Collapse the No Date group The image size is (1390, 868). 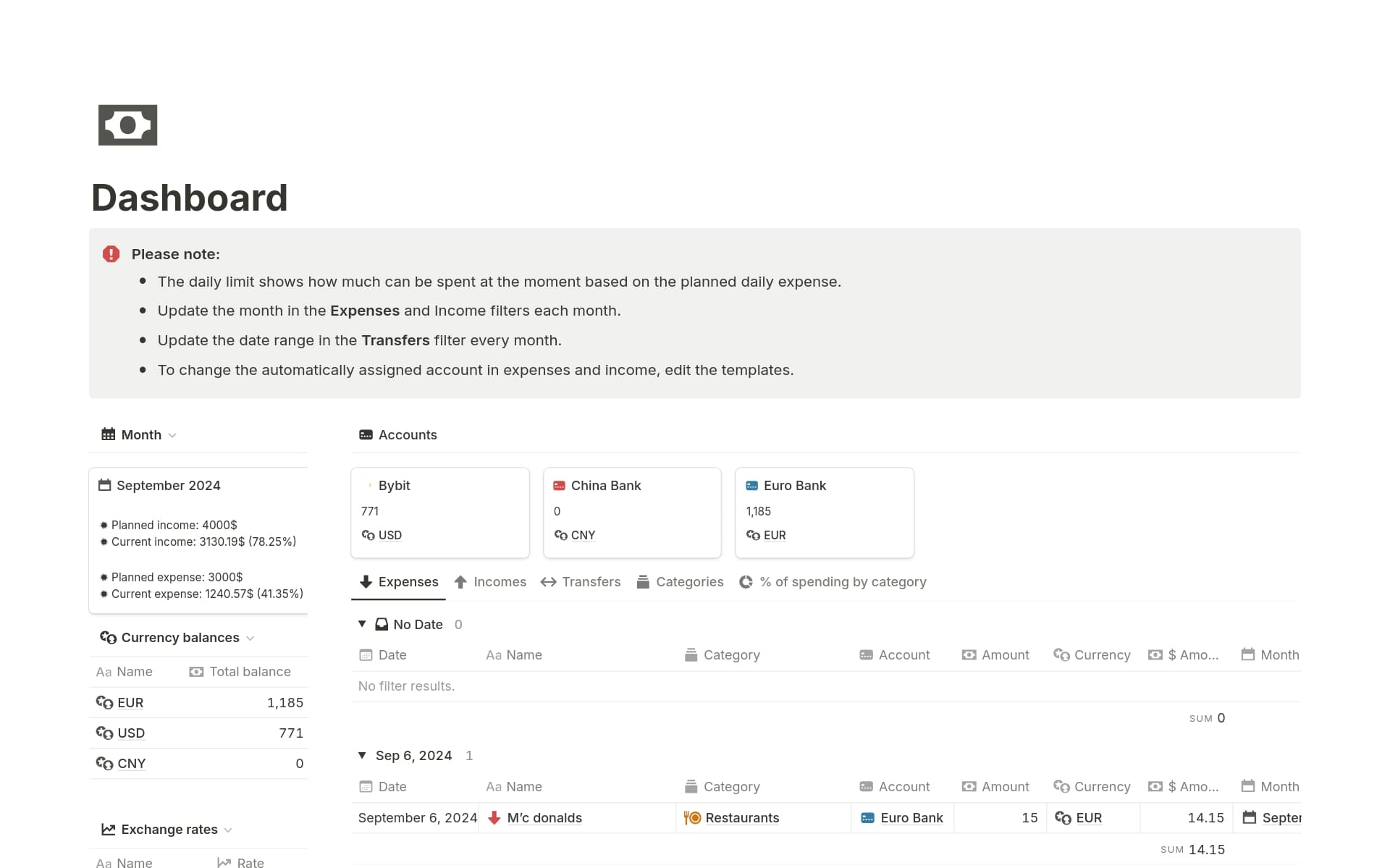click(362, 623)
